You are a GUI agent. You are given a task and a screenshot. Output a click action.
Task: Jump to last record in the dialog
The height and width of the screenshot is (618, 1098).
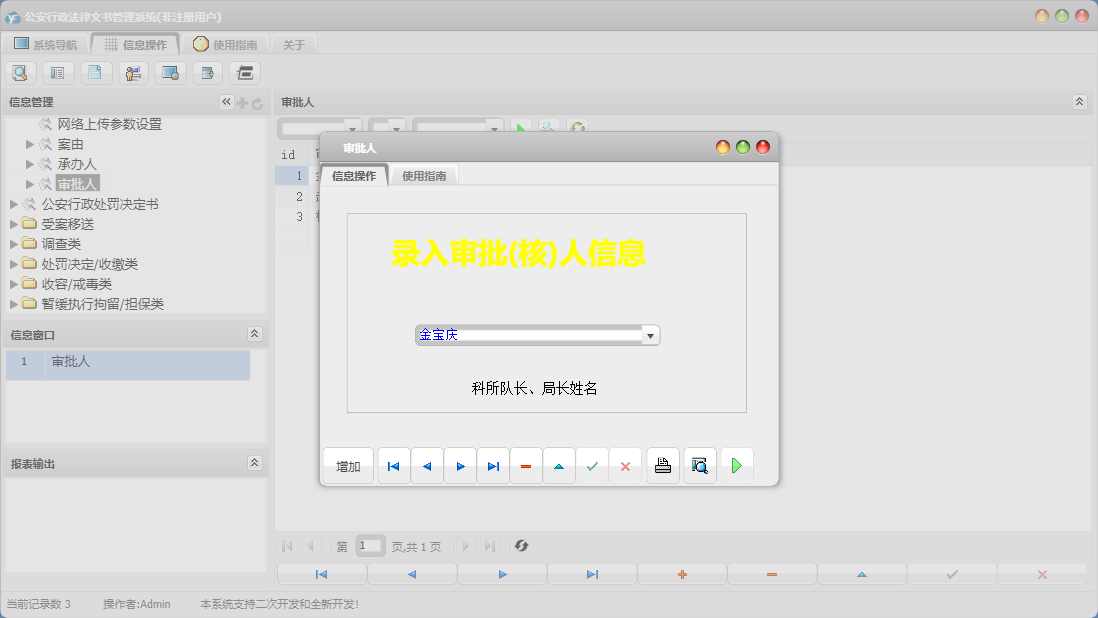(493, 465)
